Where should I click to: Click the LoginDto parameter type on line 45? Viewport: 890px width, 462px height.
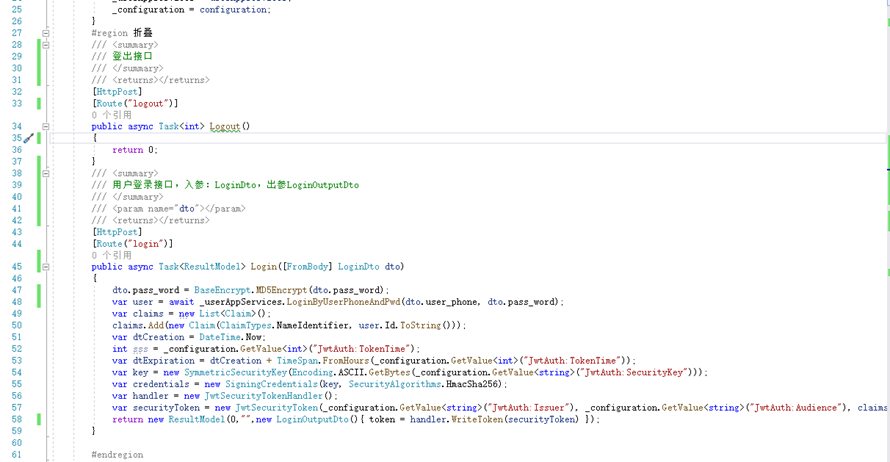click(x=359, y=267)
